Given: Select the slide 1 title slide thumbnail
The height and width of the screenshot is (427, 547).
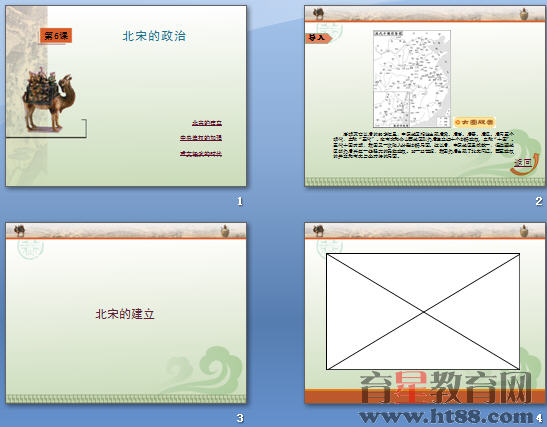Looking at the screenshot, I should [126, 96].
